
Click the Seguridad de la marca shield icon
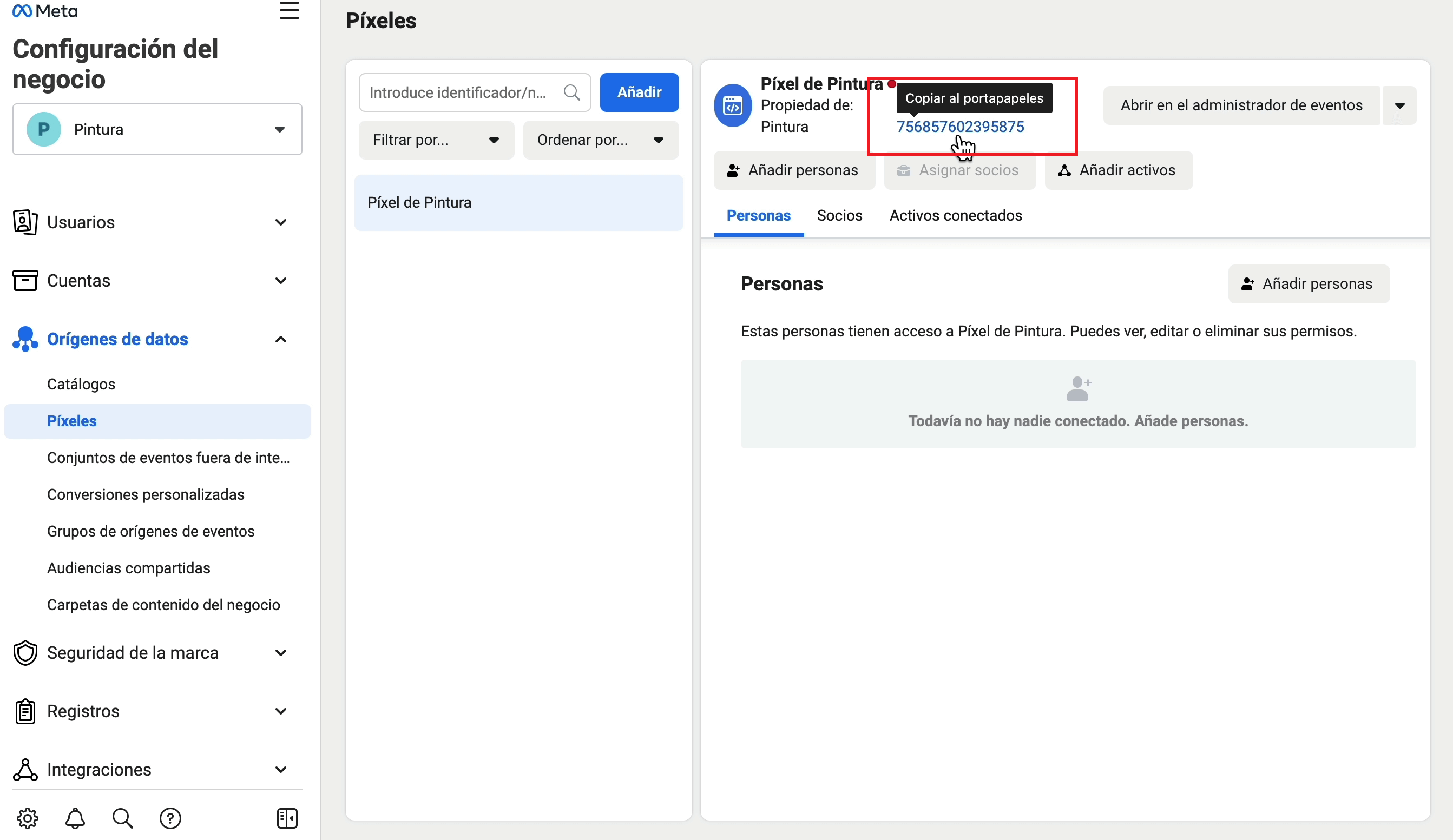point(25,653)
